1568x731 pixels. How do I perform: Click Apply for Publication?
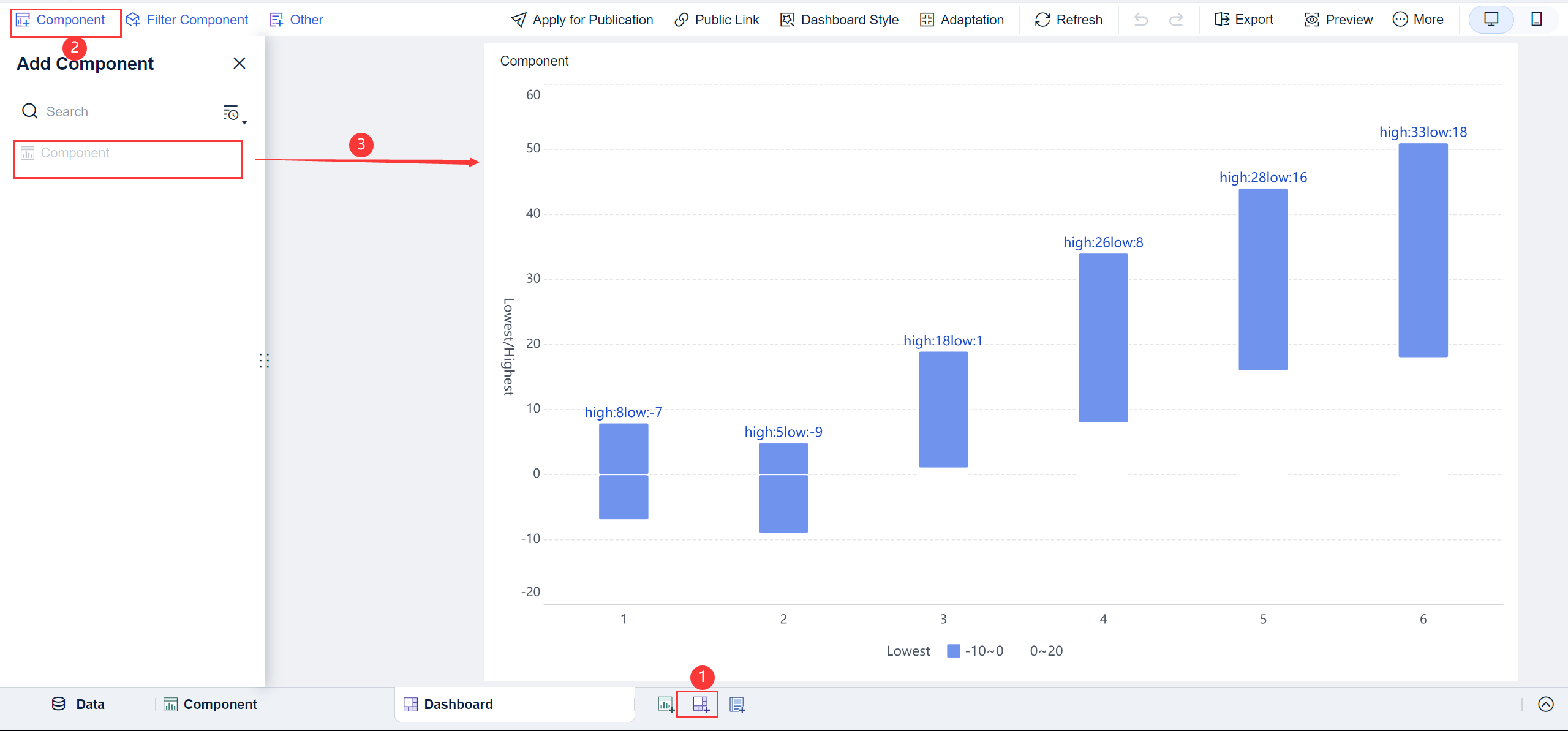coord(582,20)
